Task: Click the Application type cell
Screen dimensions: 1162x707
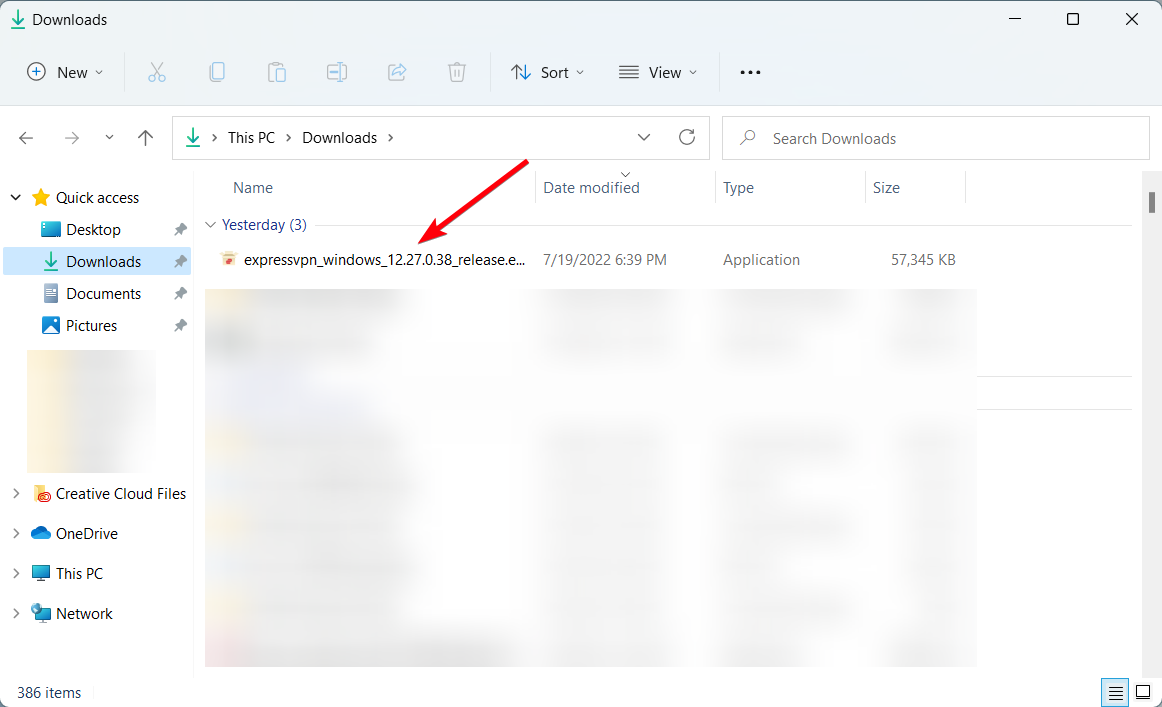Action: 761,259
